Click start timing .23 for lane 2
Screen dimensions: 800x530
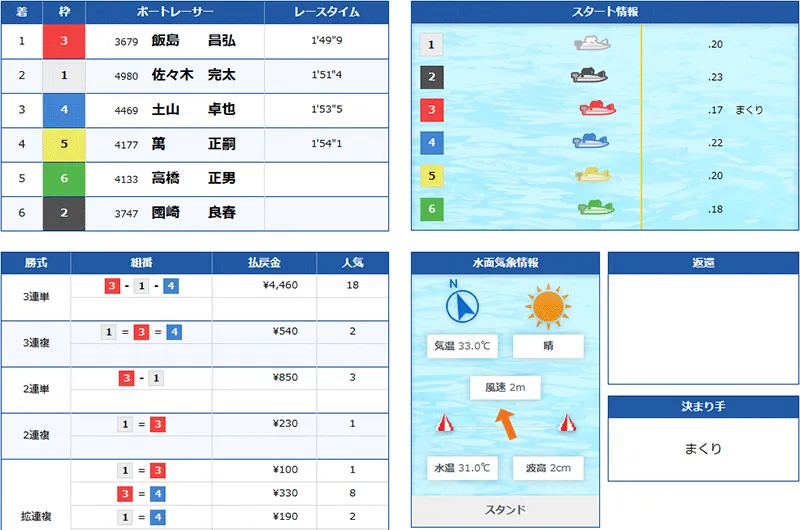click(715, 78)
